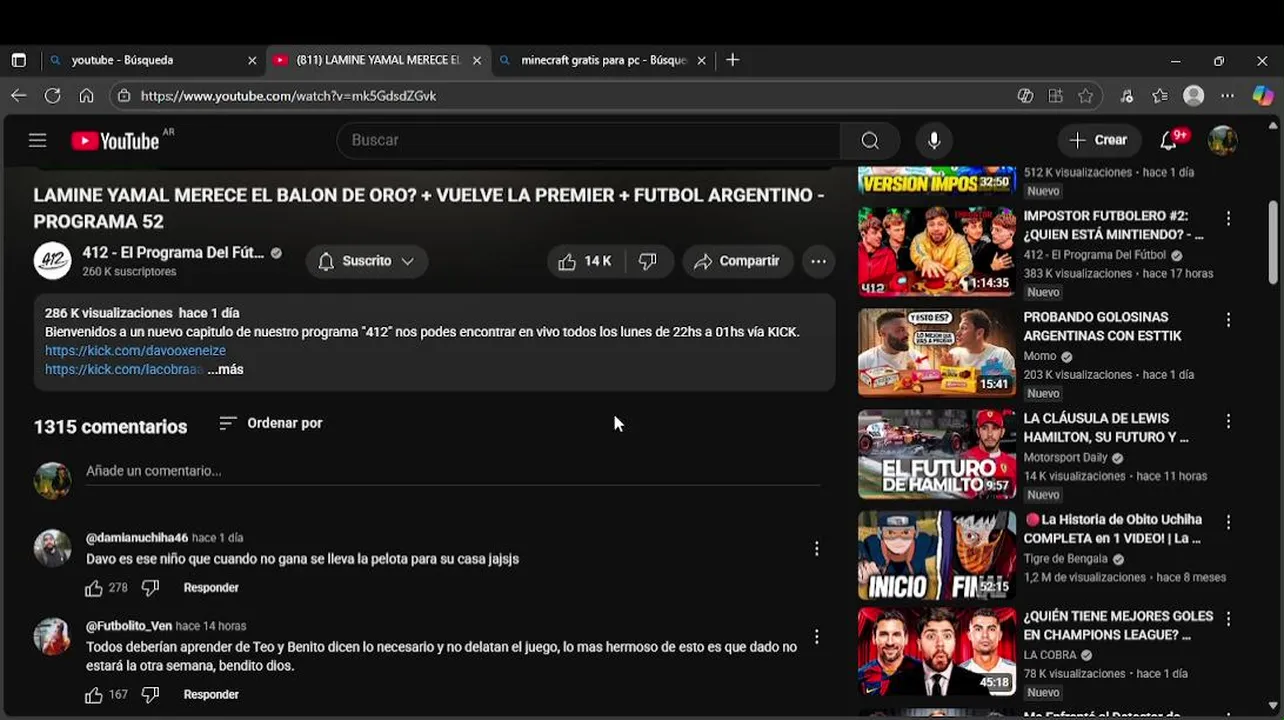This screenshot has height=720, width=1284.
Task: Open the Motorsport Daily channel name
Action: 1065,458
